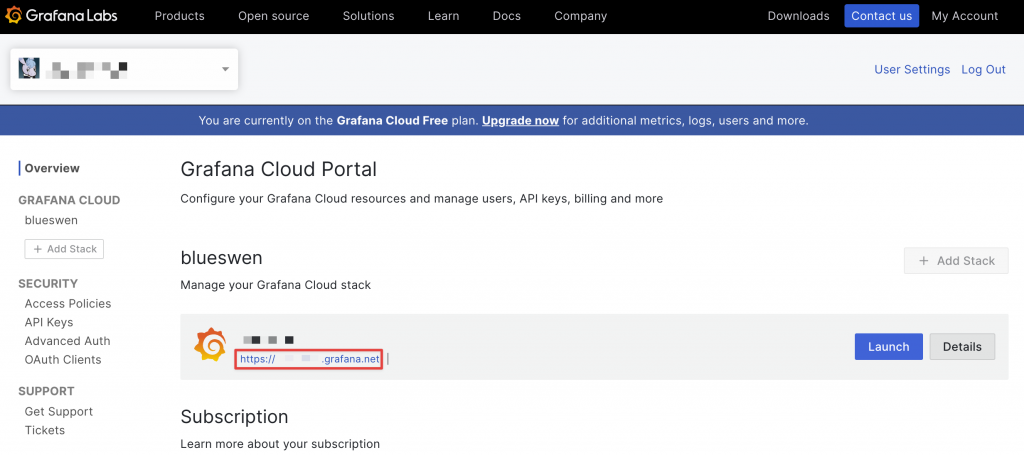Click the Upgrade now link

[x=520, y=121]
